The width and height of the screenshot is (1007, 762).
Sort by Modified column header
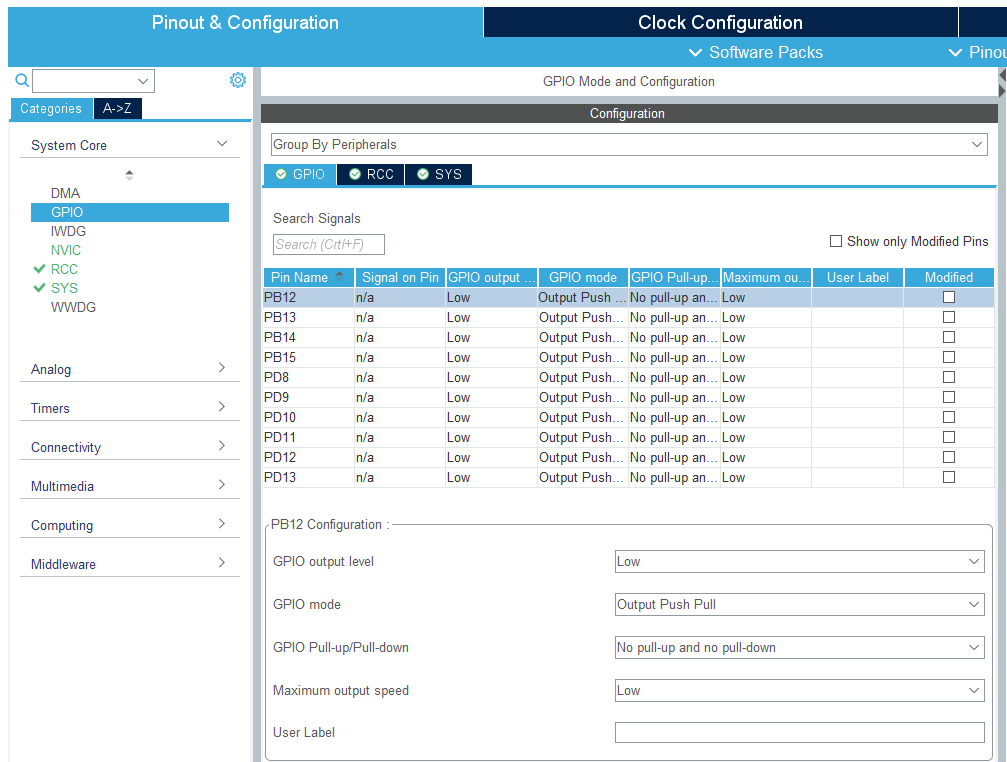pos(949,277)
